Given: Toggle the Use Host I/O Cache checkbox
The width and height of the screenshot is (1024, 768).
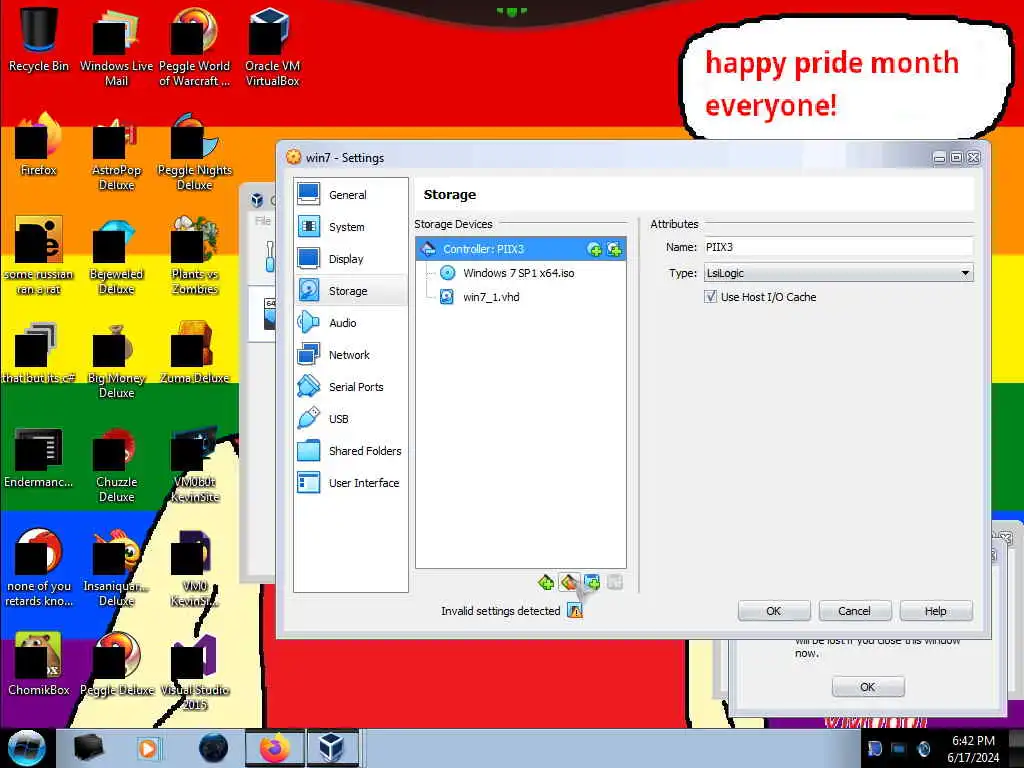Looking at the screenshot, I should tap(711, 297).
